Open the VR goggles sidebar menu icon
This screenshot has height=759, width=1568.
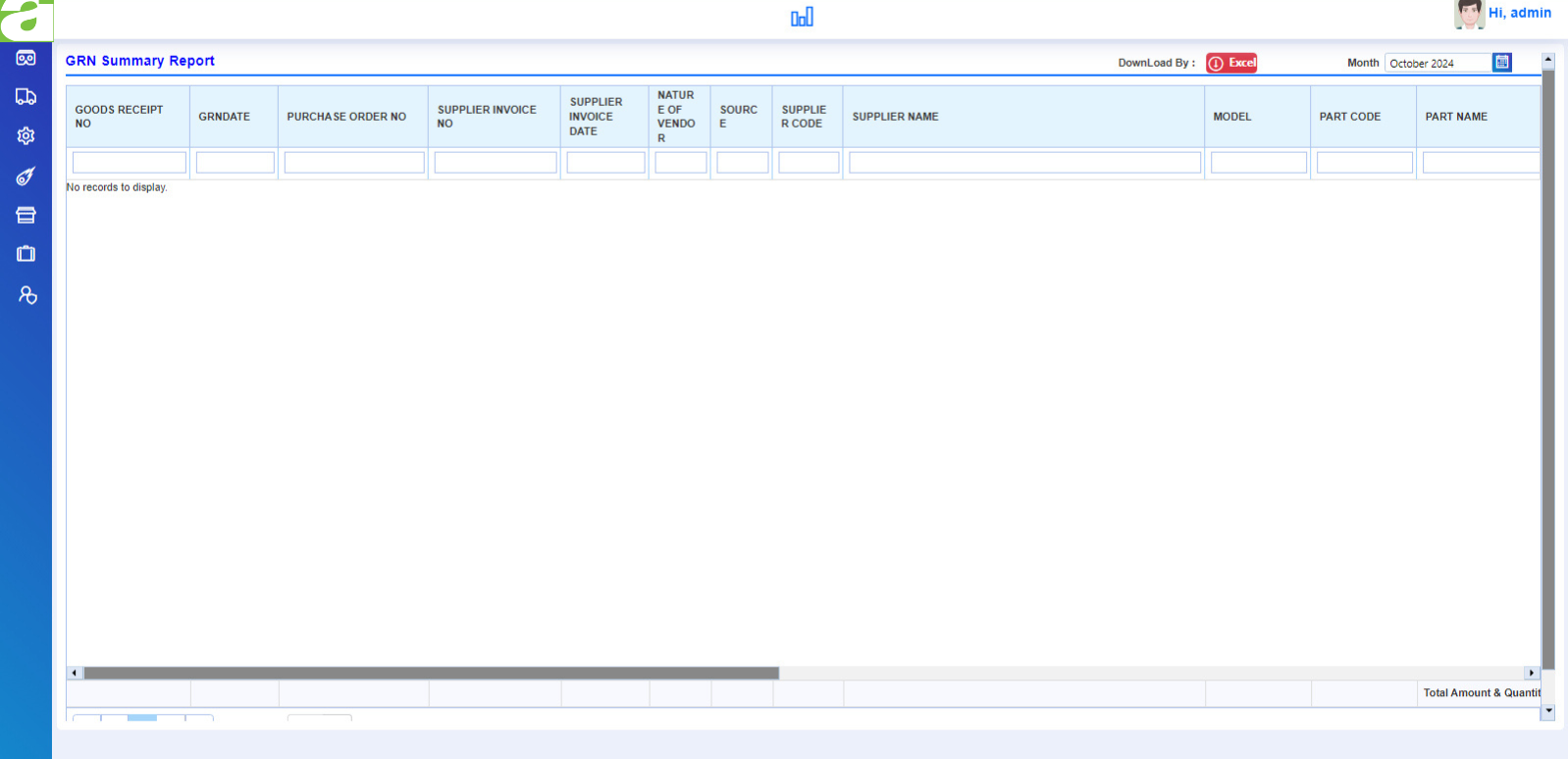pyautogui.click(x=26, y=58)
